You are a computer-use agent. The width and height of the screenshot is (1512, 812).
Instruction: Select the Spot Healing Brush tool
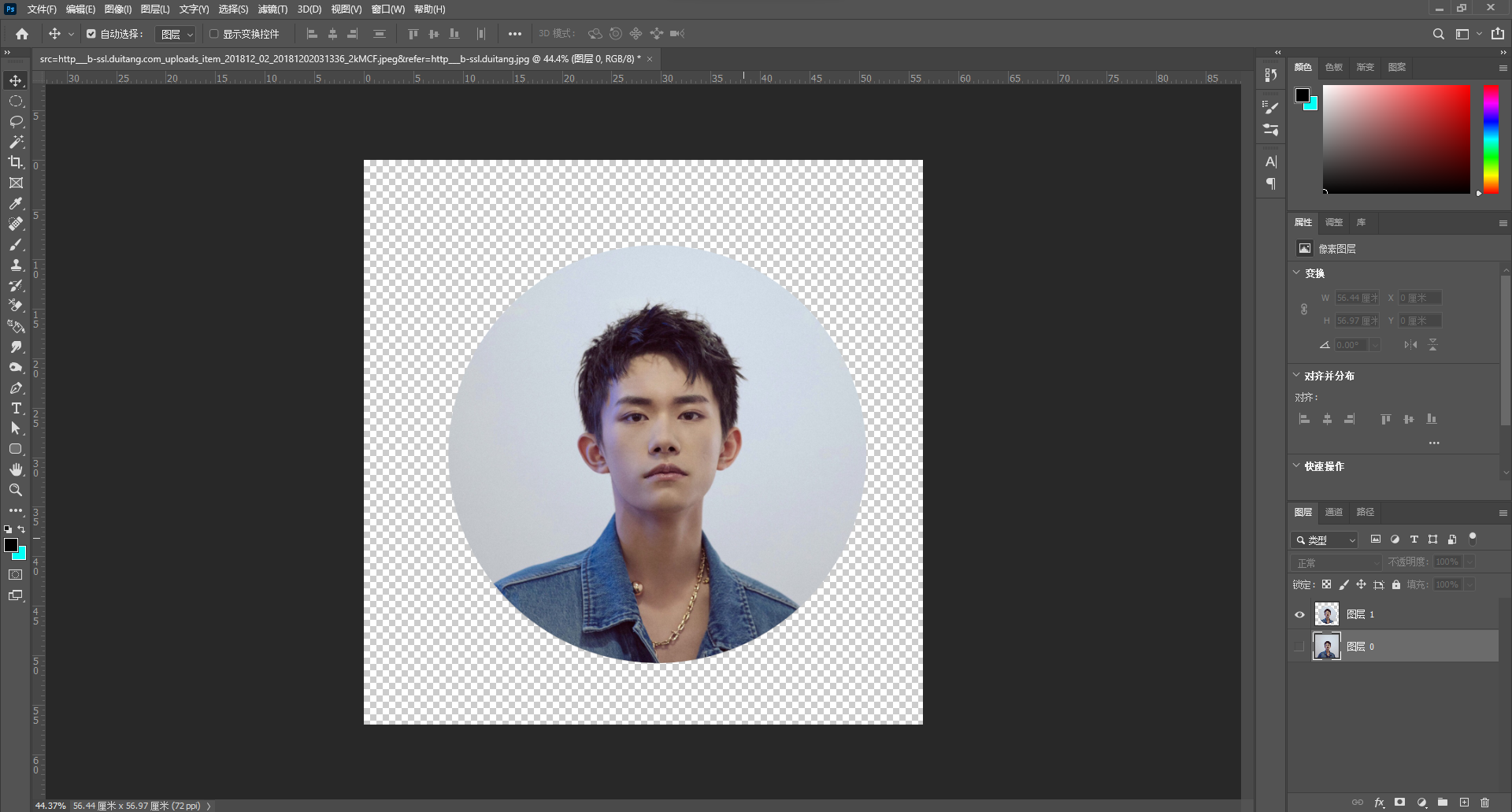[16, 224]
